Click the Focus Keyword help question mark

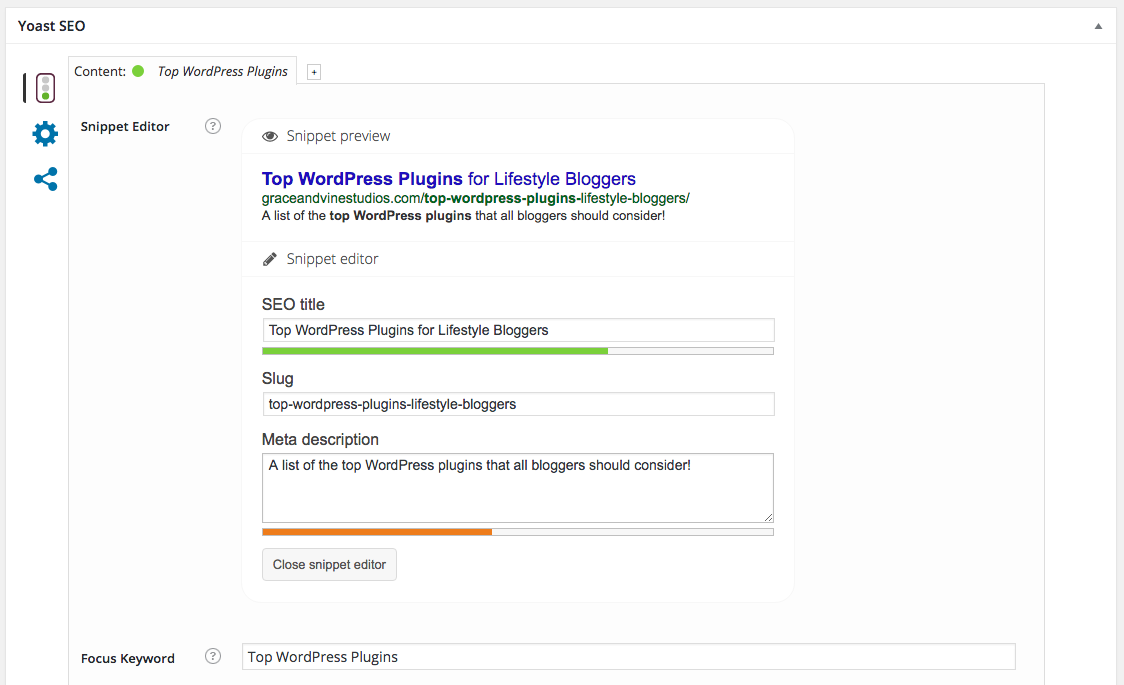point(212,657)
